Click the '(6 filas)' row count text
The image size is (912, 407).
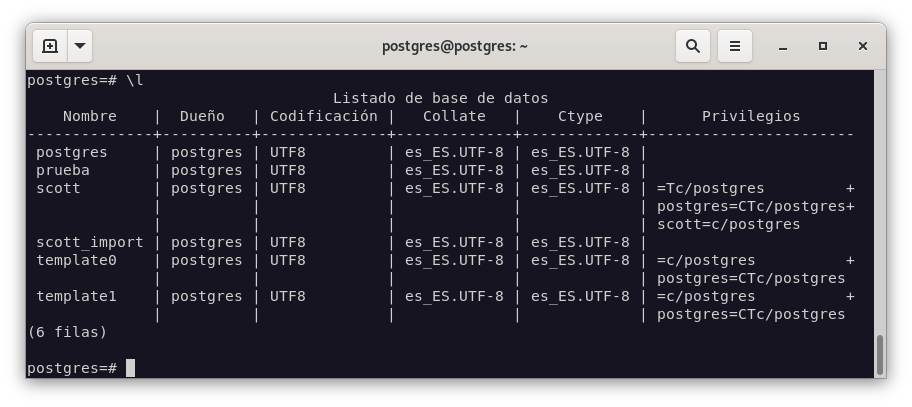(67, 332)
